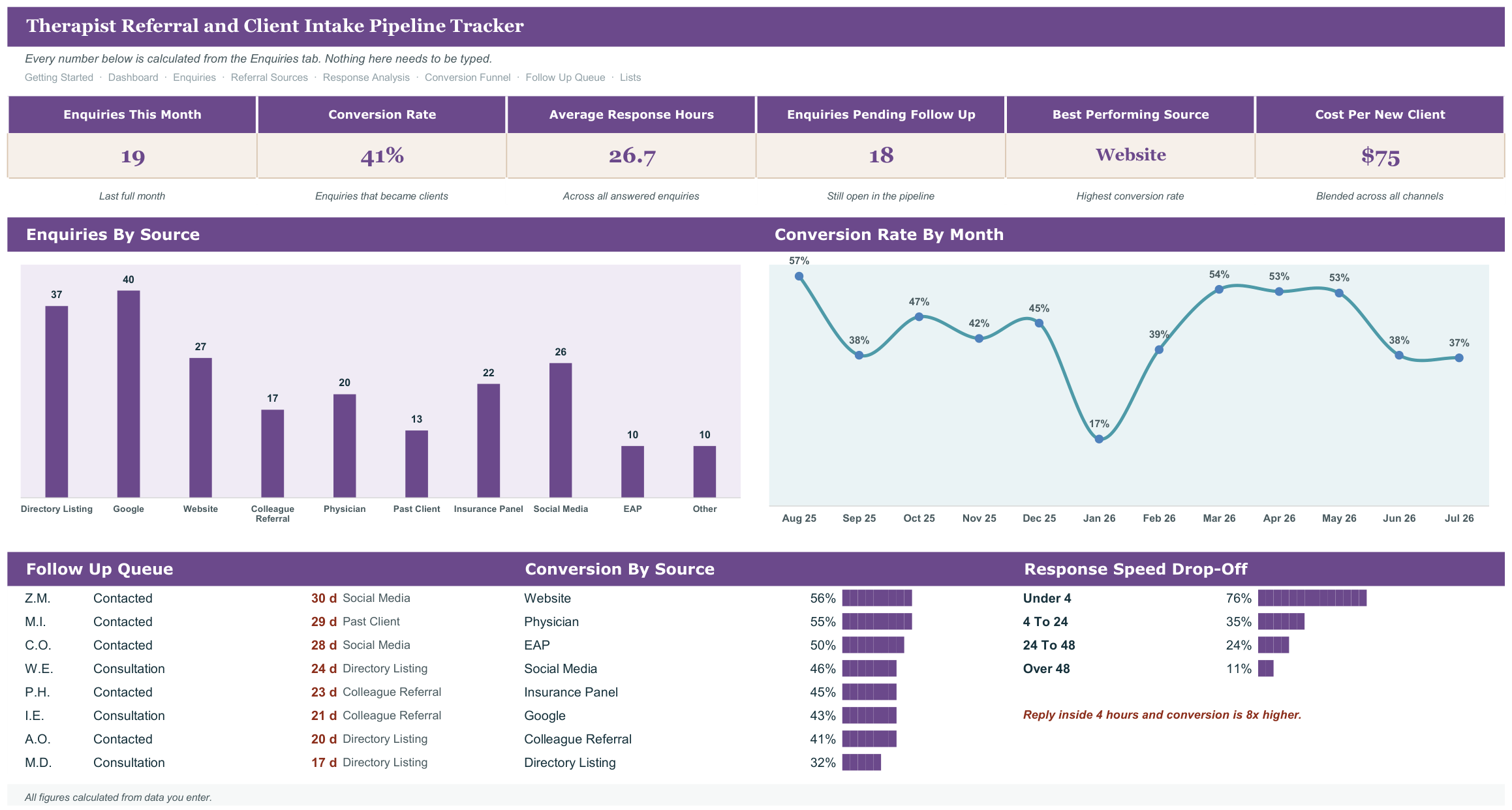Open the Response Analysis link
Viewport: 1512px width, 810px height.
(366, 78)
